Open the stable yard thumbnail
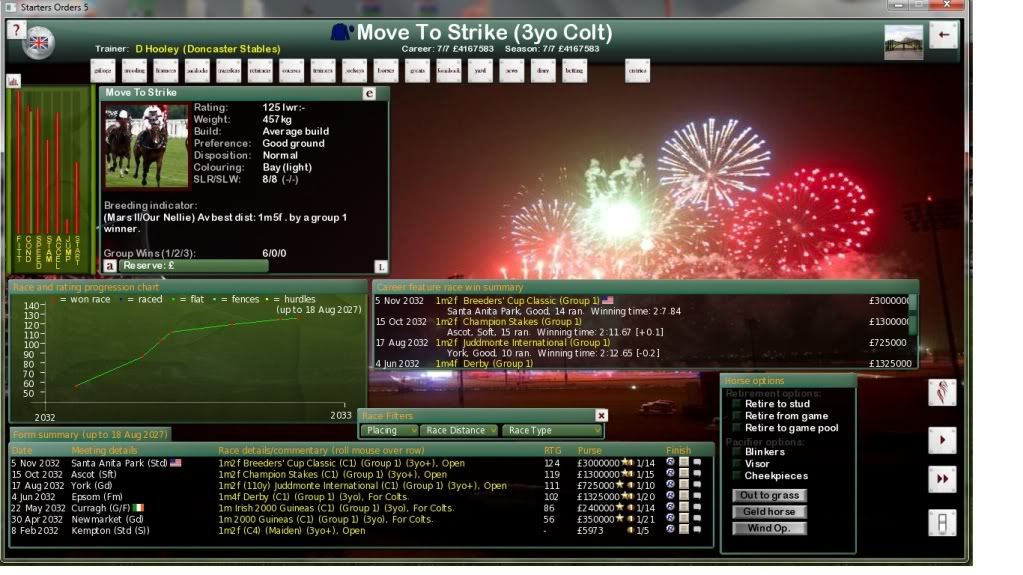The image size is (1023, 575). [904, 42]
